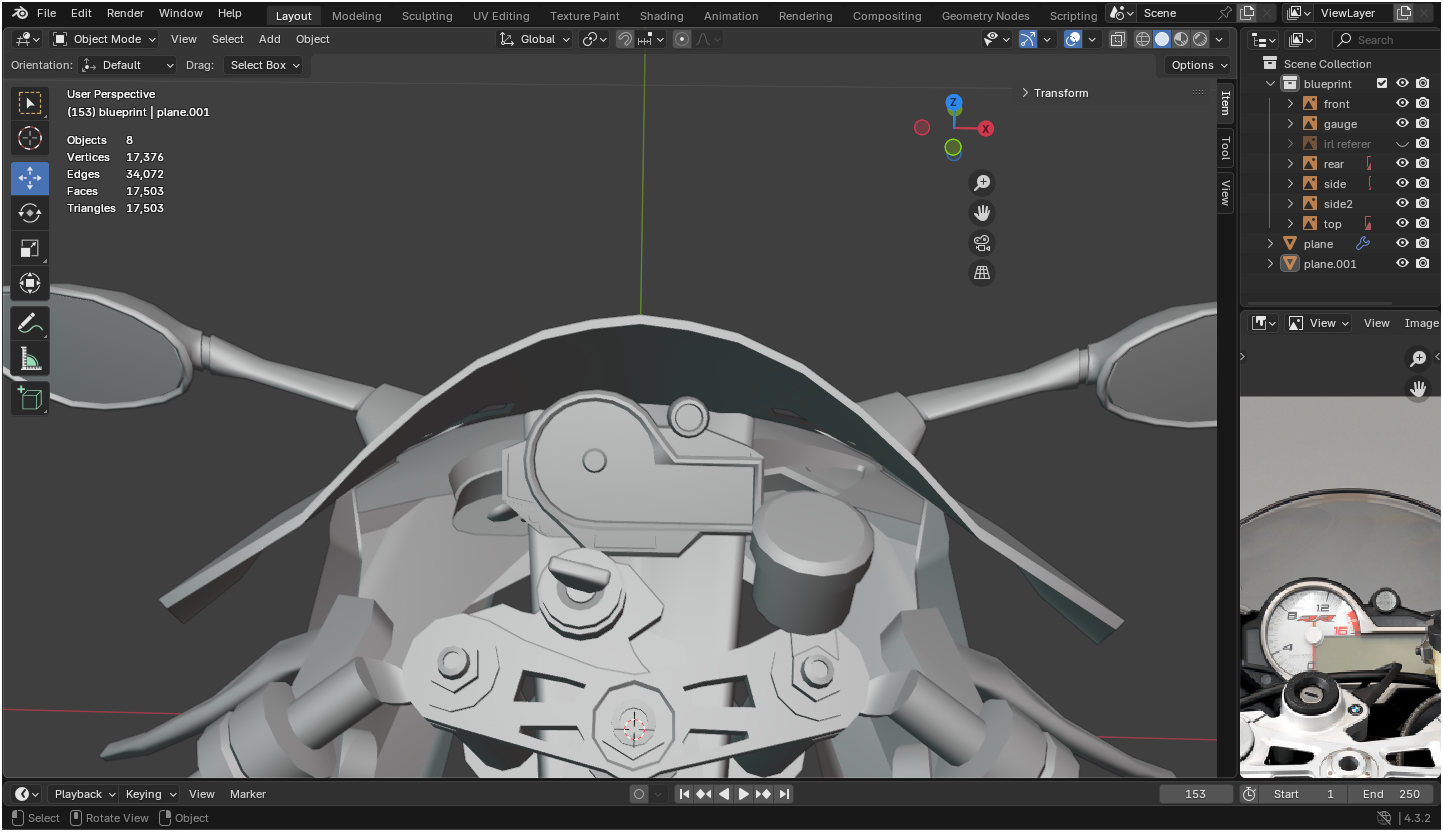Toggle viewport overlays
This screenshot has height=832, width=1443.
click(x=1073, y=39)
